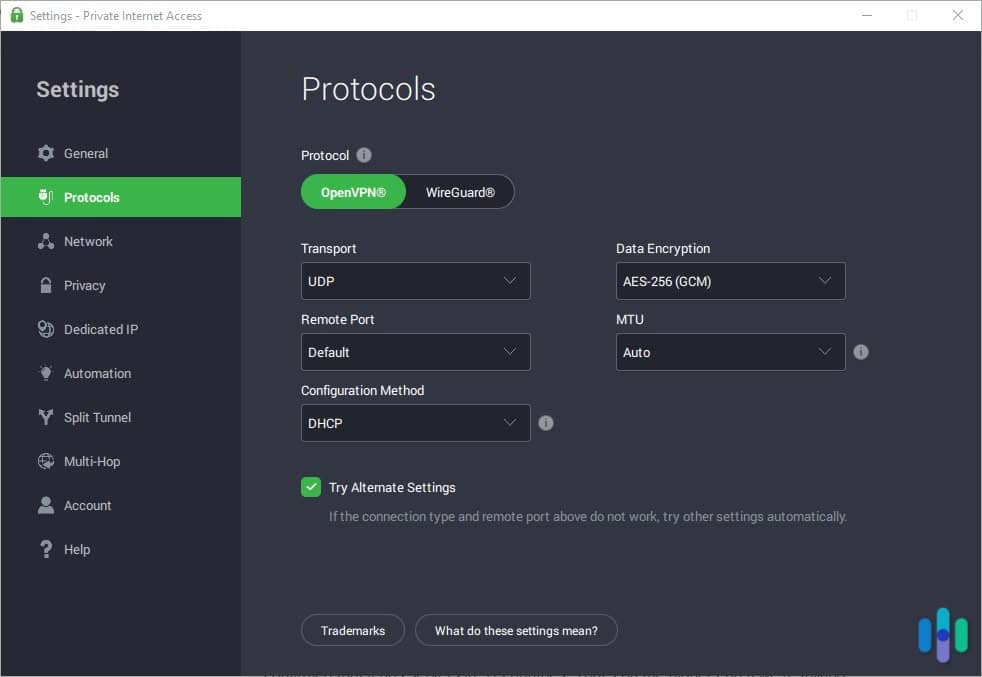The height and width of the screenshot is (677, 982).
Task: Click the Configuration Method field label
Action: [363, 390]
